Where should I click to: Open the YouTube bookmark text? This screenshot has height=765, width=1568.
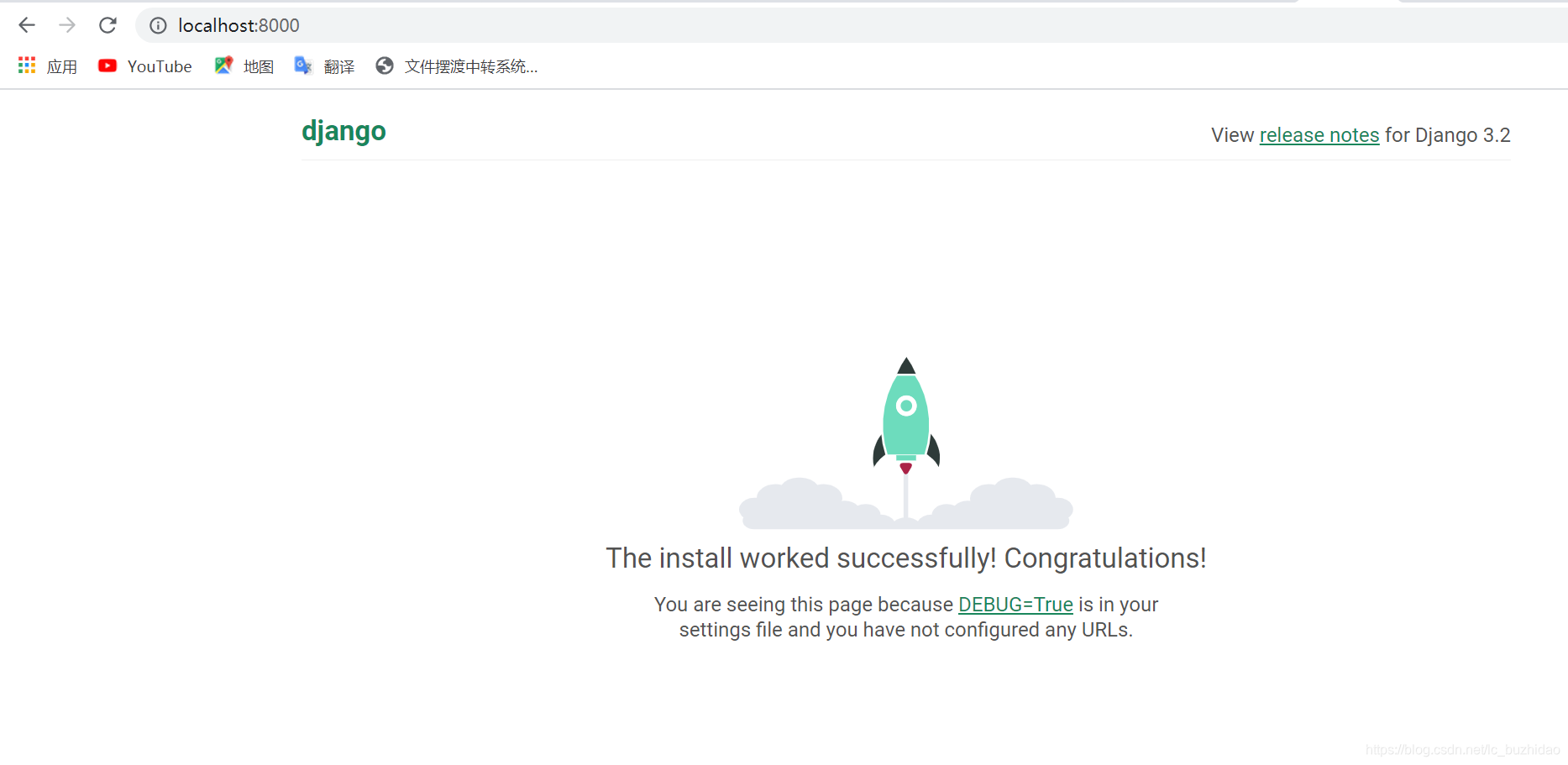pyautogui.click(x=160, y=66)
